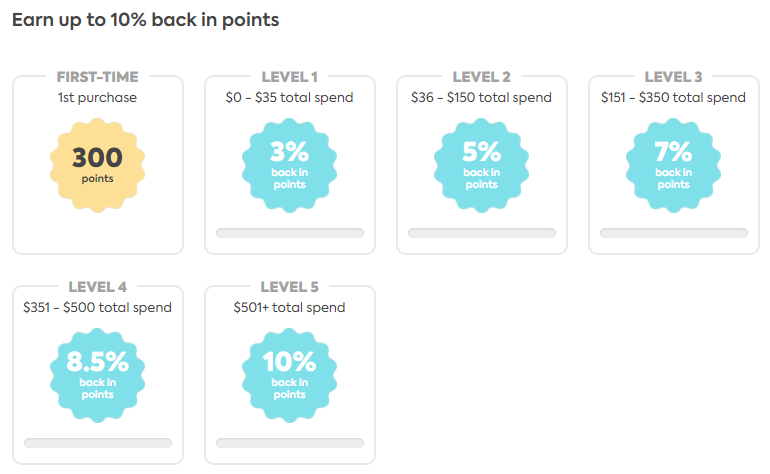Click the "$501+ total spend" text

pyautogui.click(x=289, y=308)
